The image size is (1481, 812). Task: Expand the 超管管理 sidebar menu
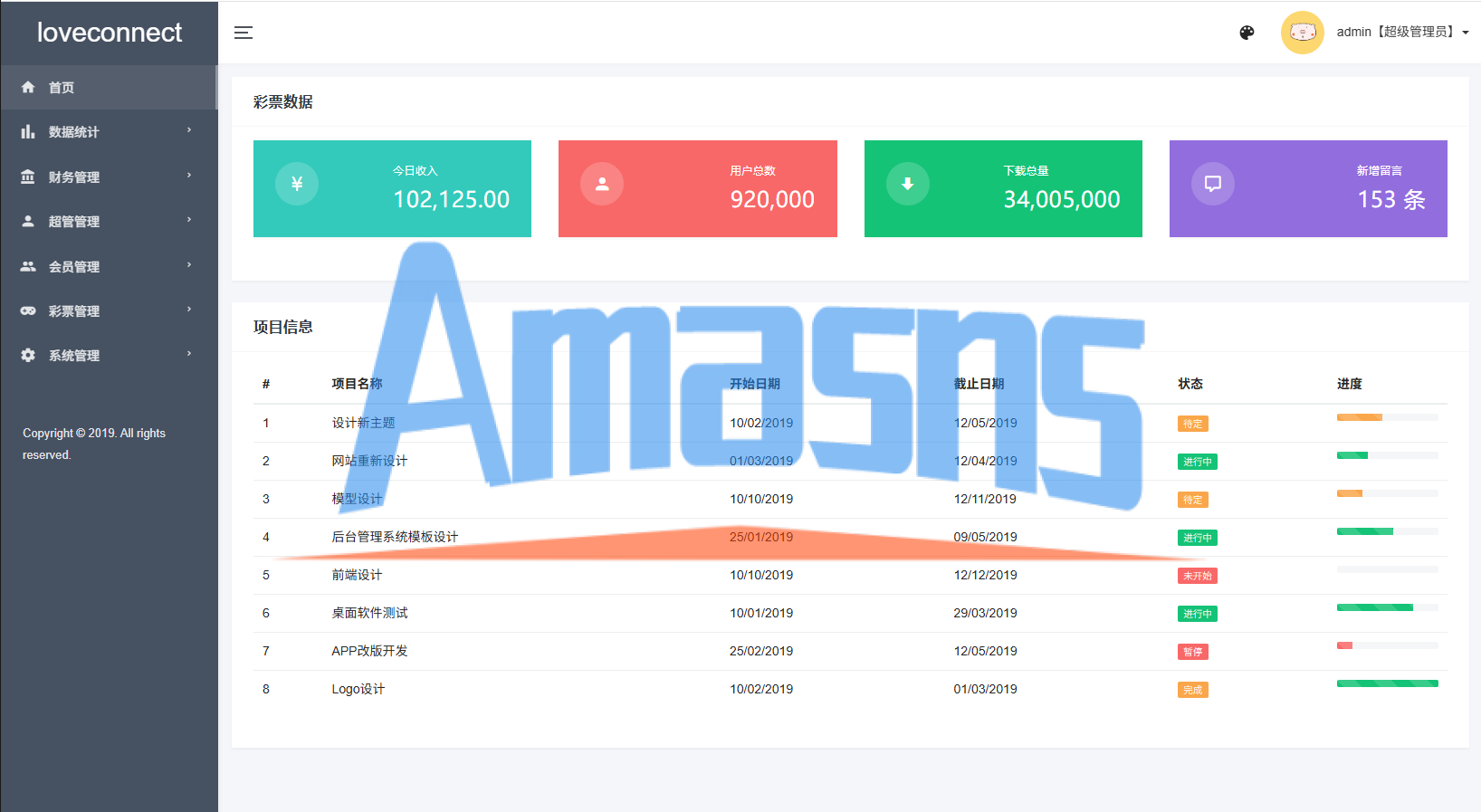point(109,221)
